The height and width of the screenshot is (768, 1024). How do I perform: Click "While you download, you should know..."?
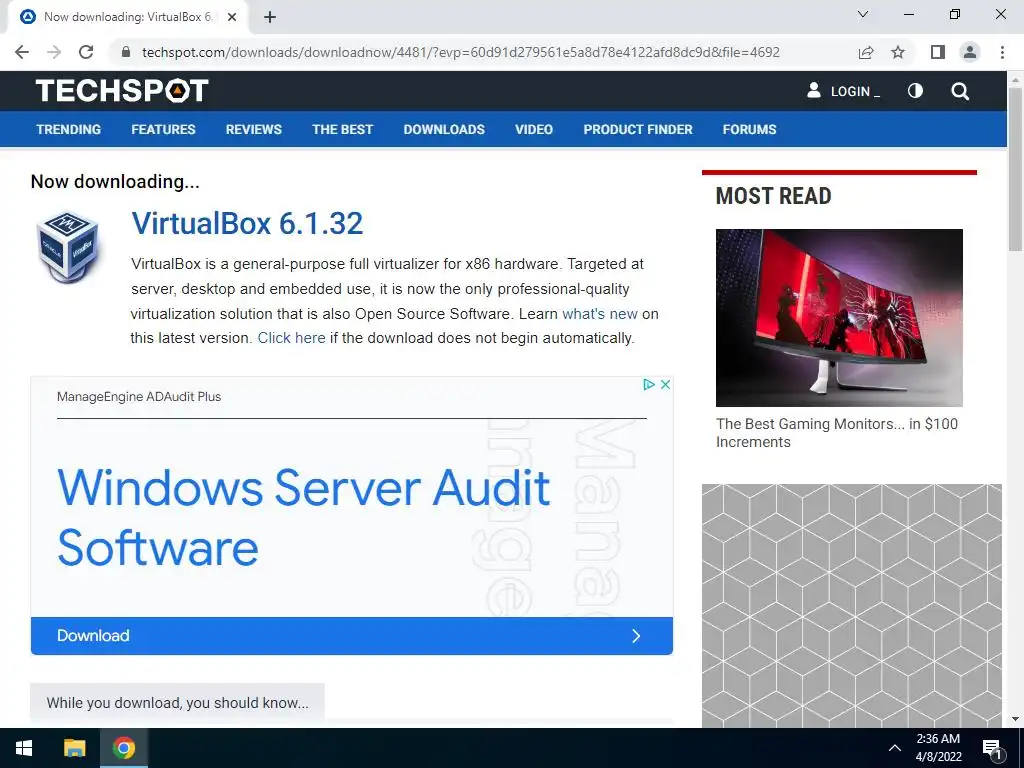(177, 703)
